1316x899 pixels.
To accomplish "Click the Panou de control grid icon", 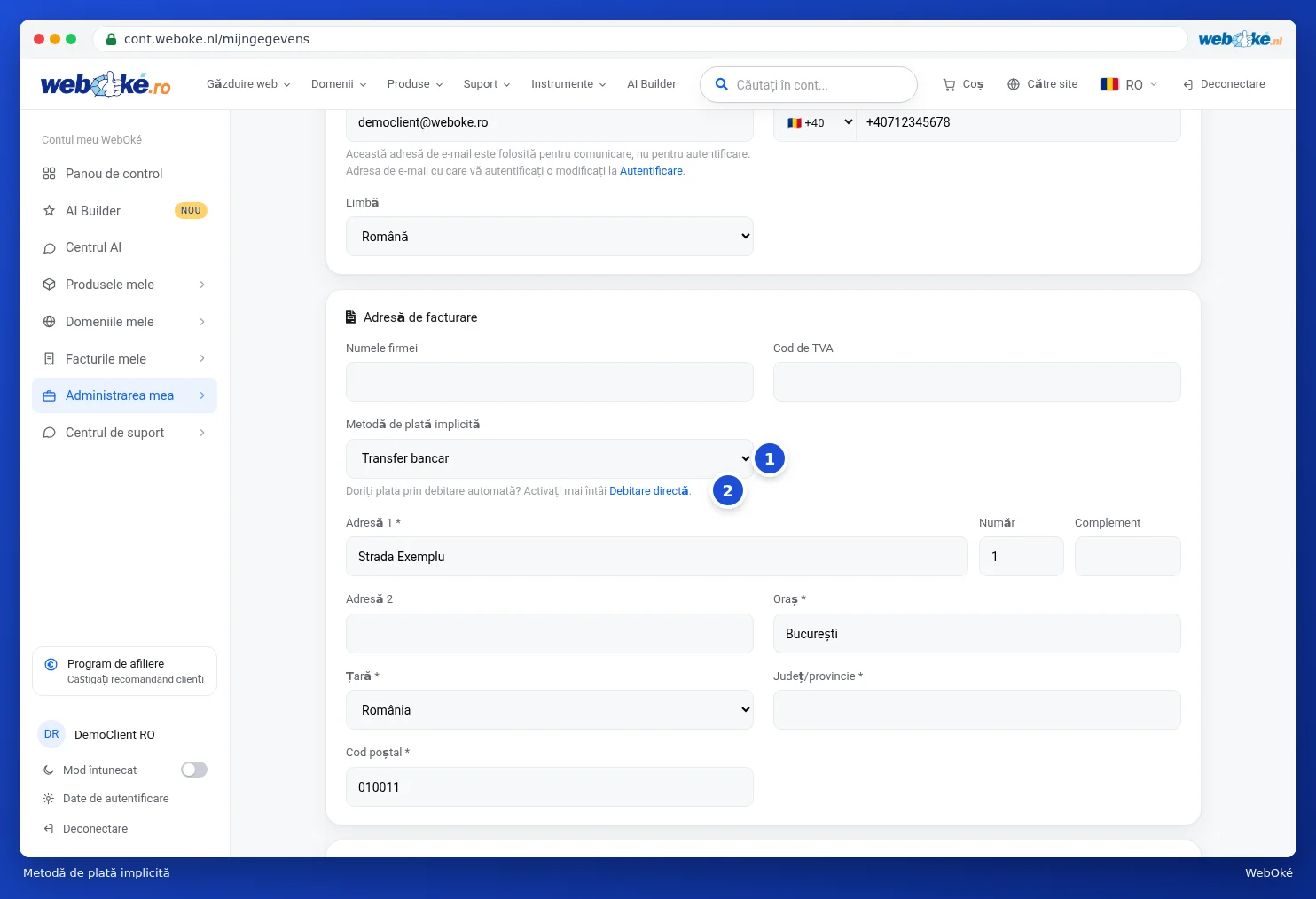I will coord(50,174).
